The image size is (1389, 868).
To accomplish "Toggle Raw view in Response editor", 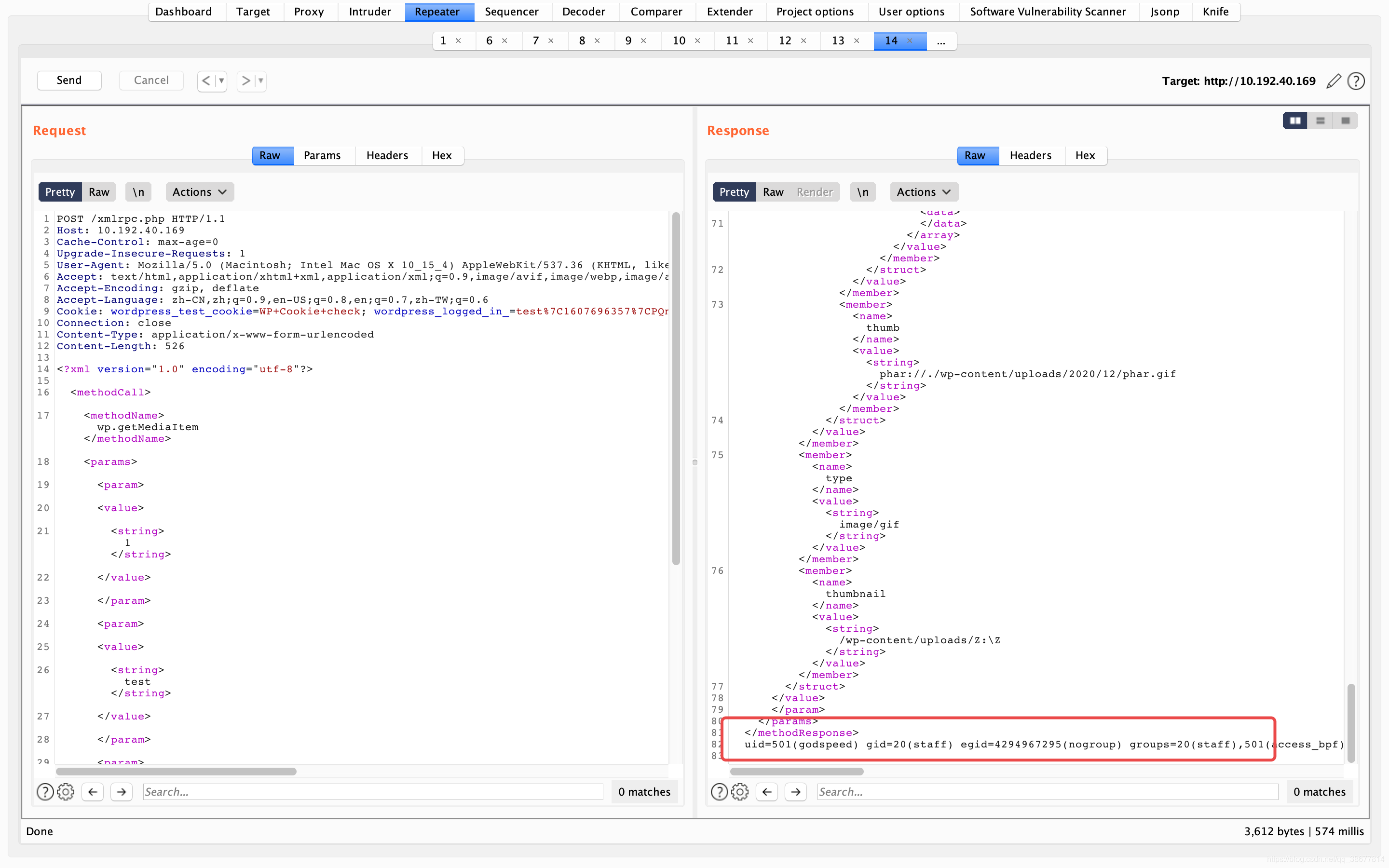I will click(x=773, y=192).
